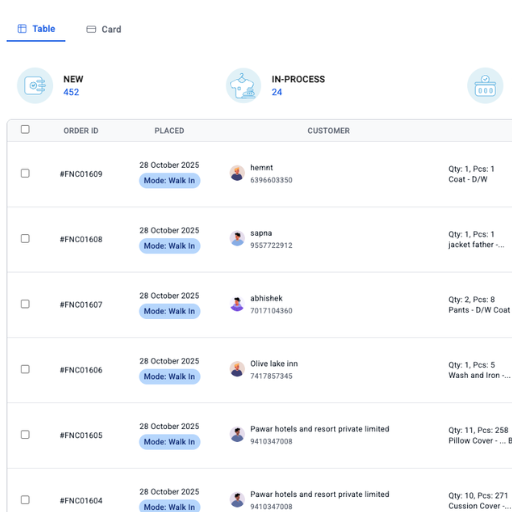This screenshot has height=512, width=512.
Task: Click phone 9410347008 in #FNC01605 row
Action: pos(271,442)
